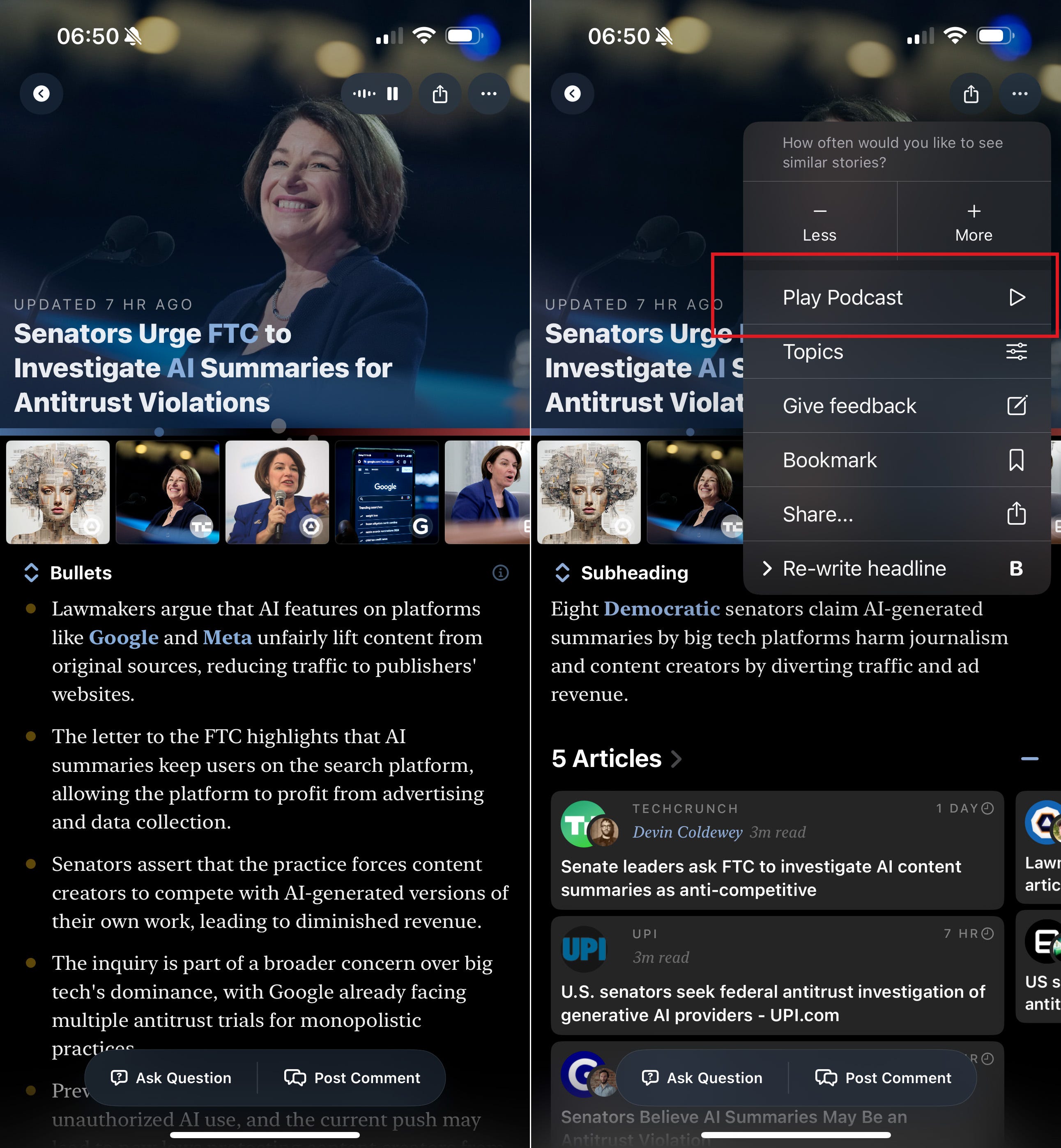Open UPI article about antitrust investigation
The width and height of the screenshot is (1061, 1148).
coord(778,975)
